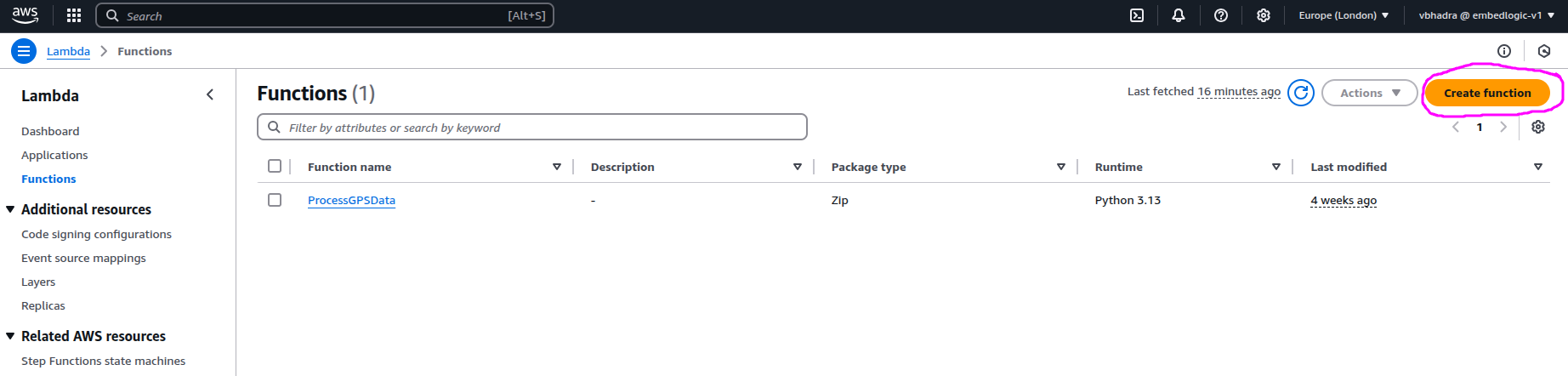Select the ProcessGPSData row checkbox
The width and height of the screenshot is (1568, 376).
point(275,200)
